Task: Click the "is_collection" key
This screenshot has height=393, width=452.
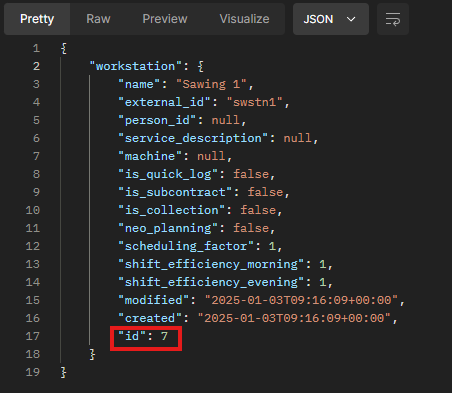Action: pyautogui.click(x=172, y=210)
